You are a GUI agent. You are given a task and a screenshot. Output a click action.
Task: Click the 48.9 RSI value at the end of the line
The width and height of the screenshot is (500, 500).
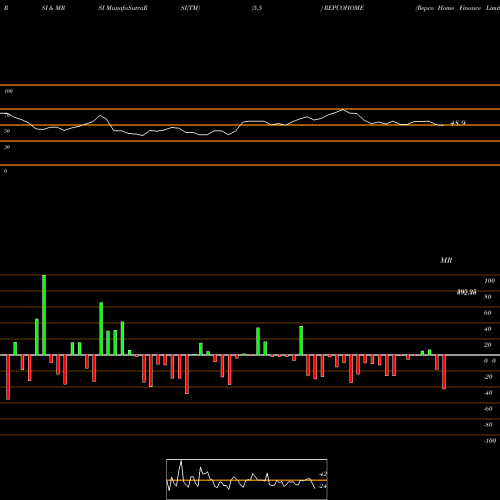[458, 123]
